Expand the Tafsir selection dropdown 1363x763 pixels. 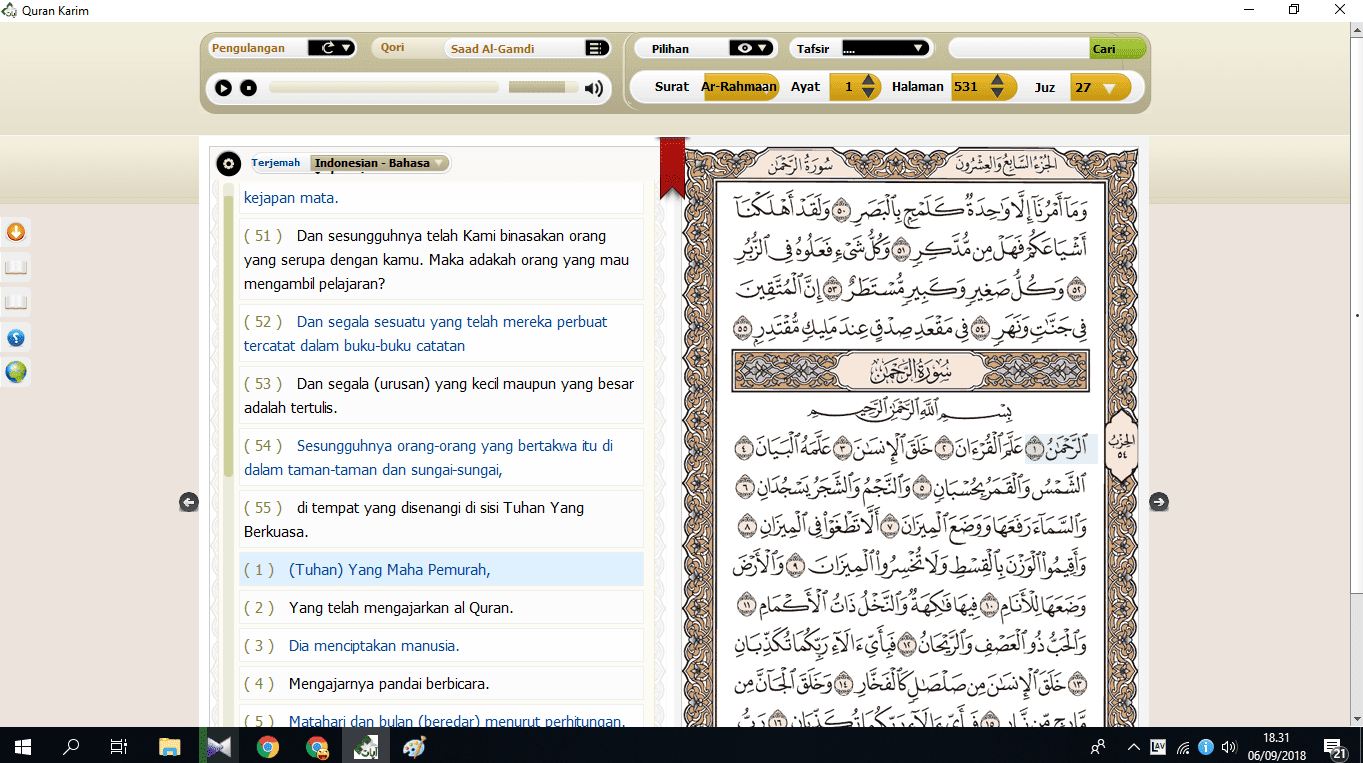pyautogui.click(x=887, y=48)
